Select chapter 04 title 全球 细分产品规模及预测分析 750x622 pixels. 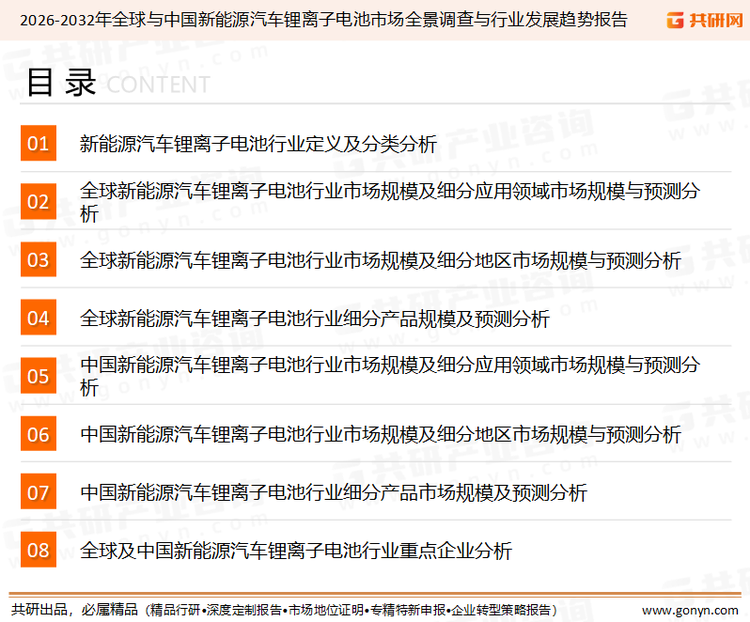[x=315, y=318]
